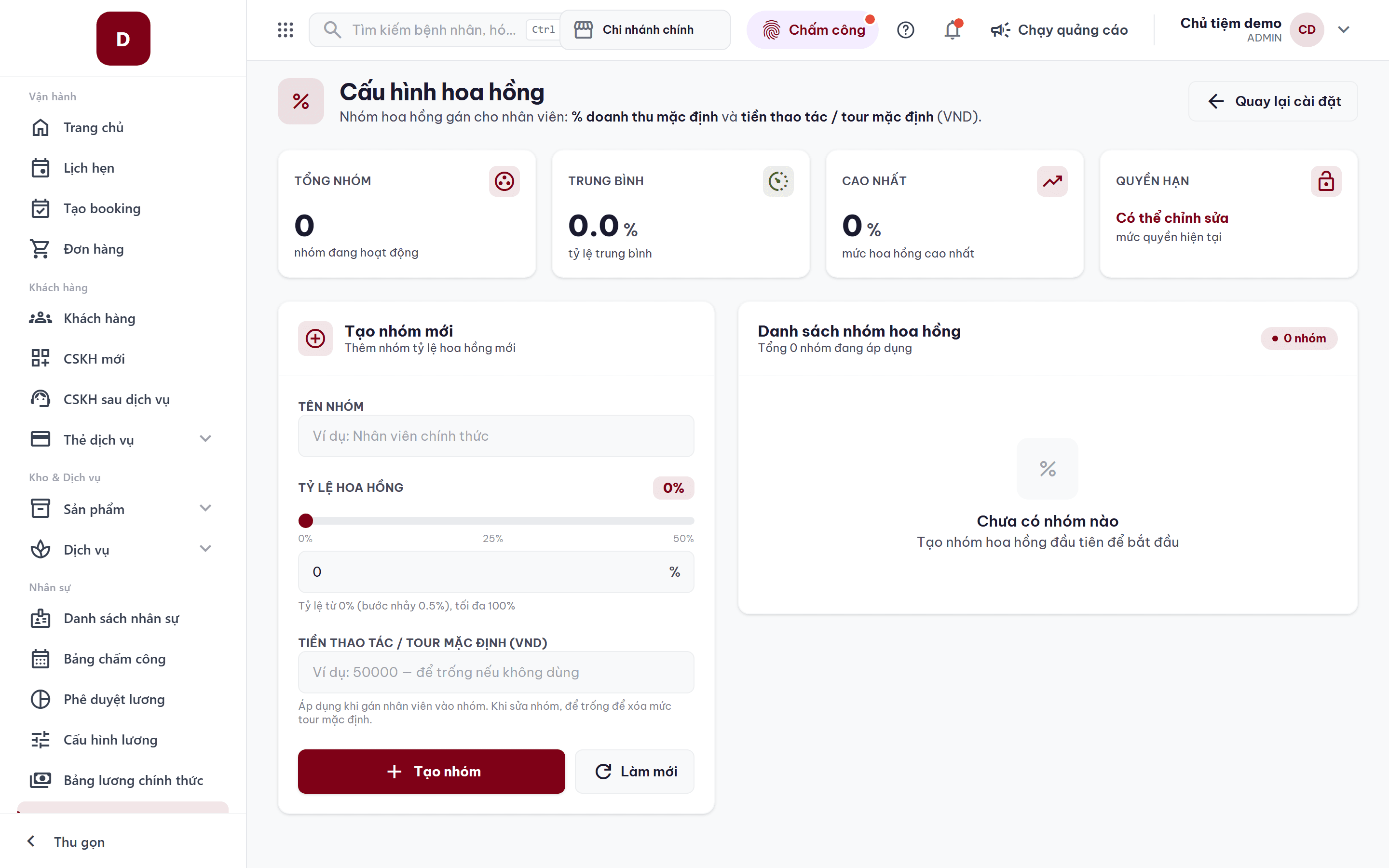This screenshot has width=1389, height=868.
Task: Open the notifications bell
Action: point(953,30)
